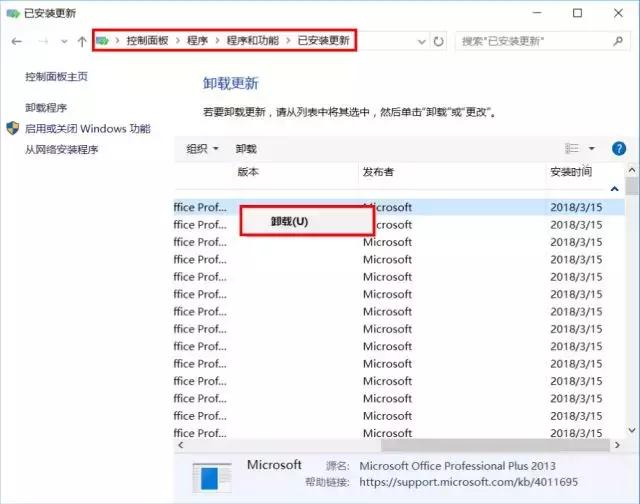Screen dimensions: 640x504
Task: Select 卸载(U) from the context menu
Action: click(289, 221)
